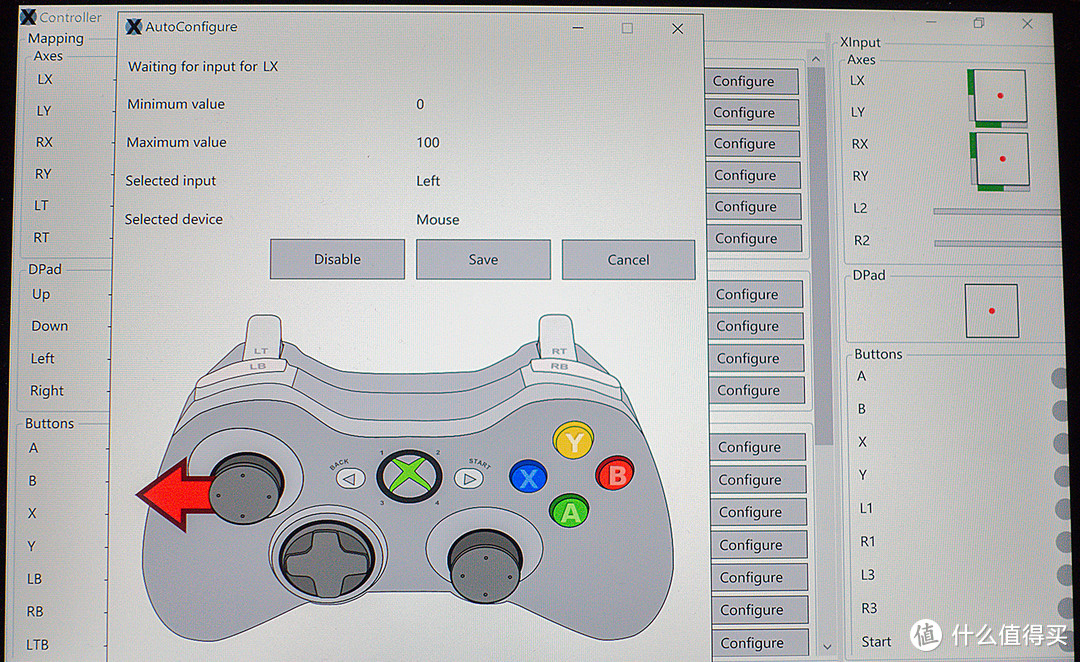
Task: Click the yellow Y button on controller image
Action: (573, 440)
